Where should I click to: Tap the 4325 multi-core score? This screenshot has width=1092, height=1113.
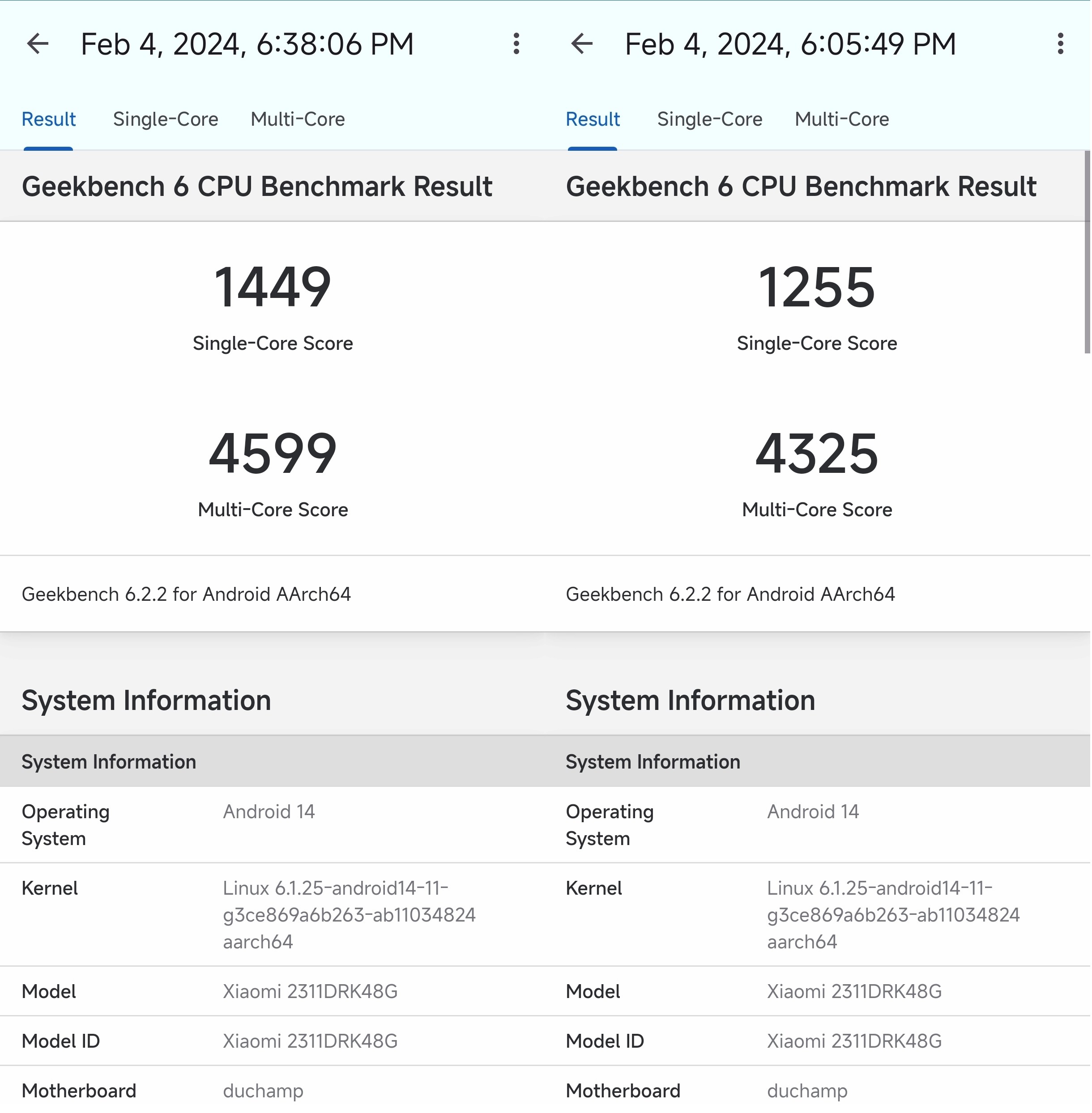tap(816, 454)
